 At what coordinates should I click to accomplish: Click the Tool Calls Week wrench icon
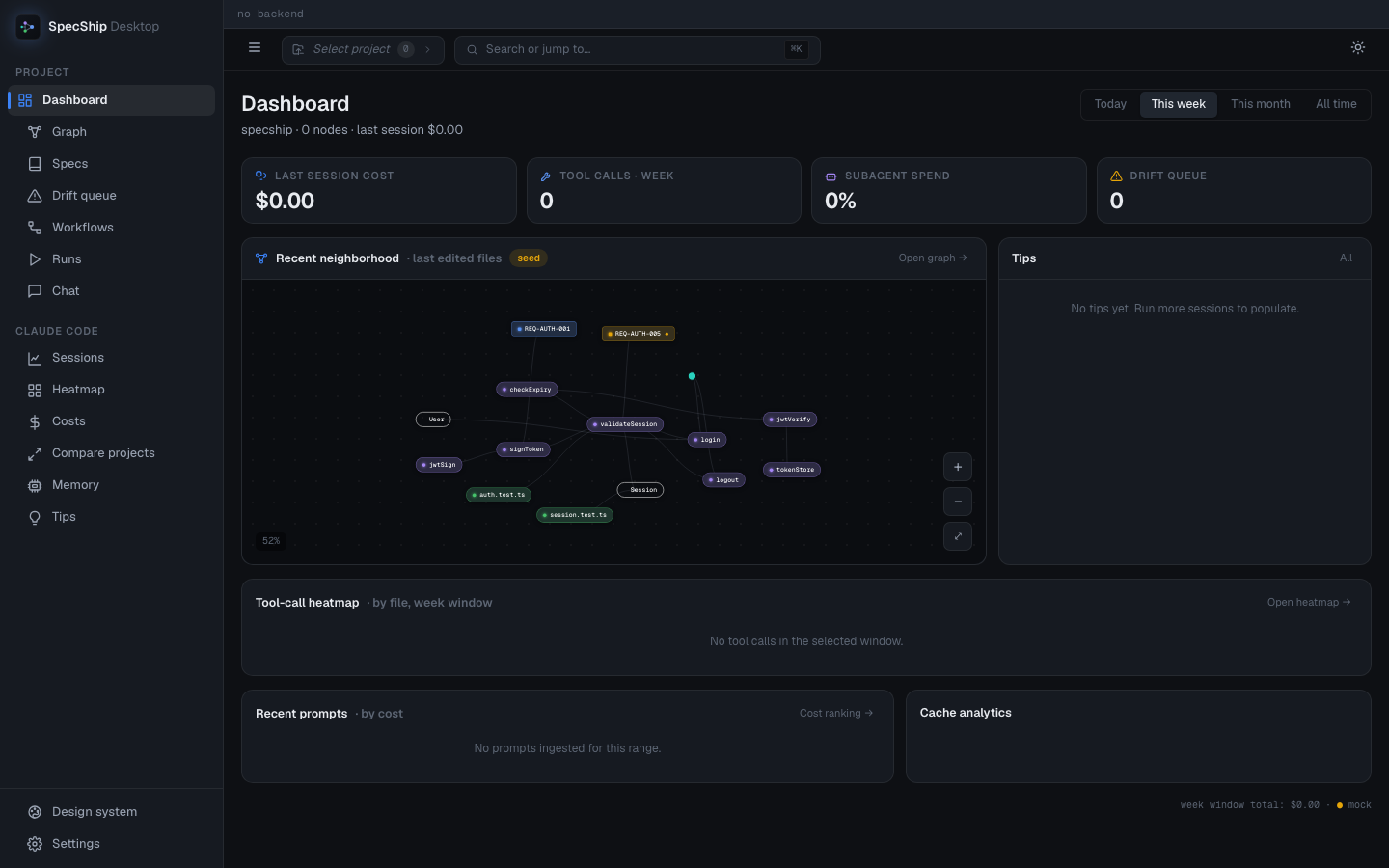[x=546, y=176]
